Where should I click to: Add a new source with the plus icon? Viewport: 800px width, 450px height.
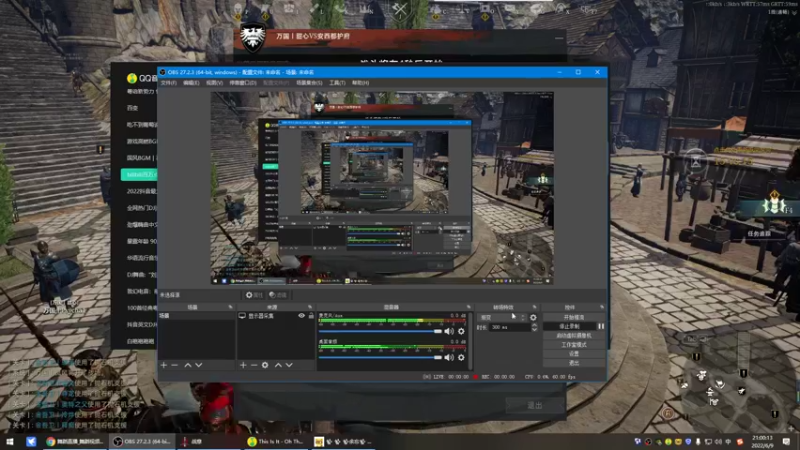pos(243,365)
